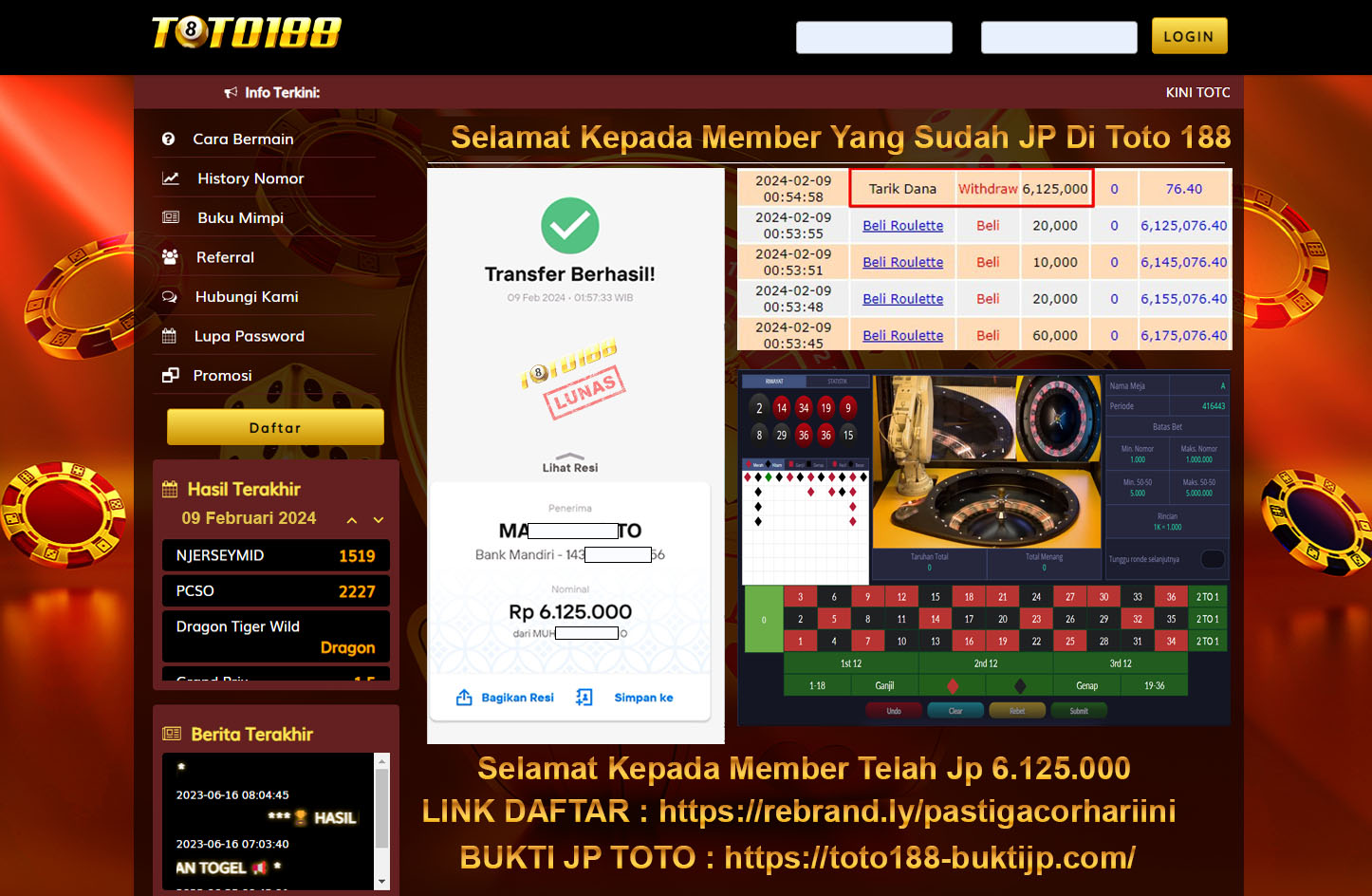
Task: Select the Dragon Tiger Wild result row
Action: point(275,636)
